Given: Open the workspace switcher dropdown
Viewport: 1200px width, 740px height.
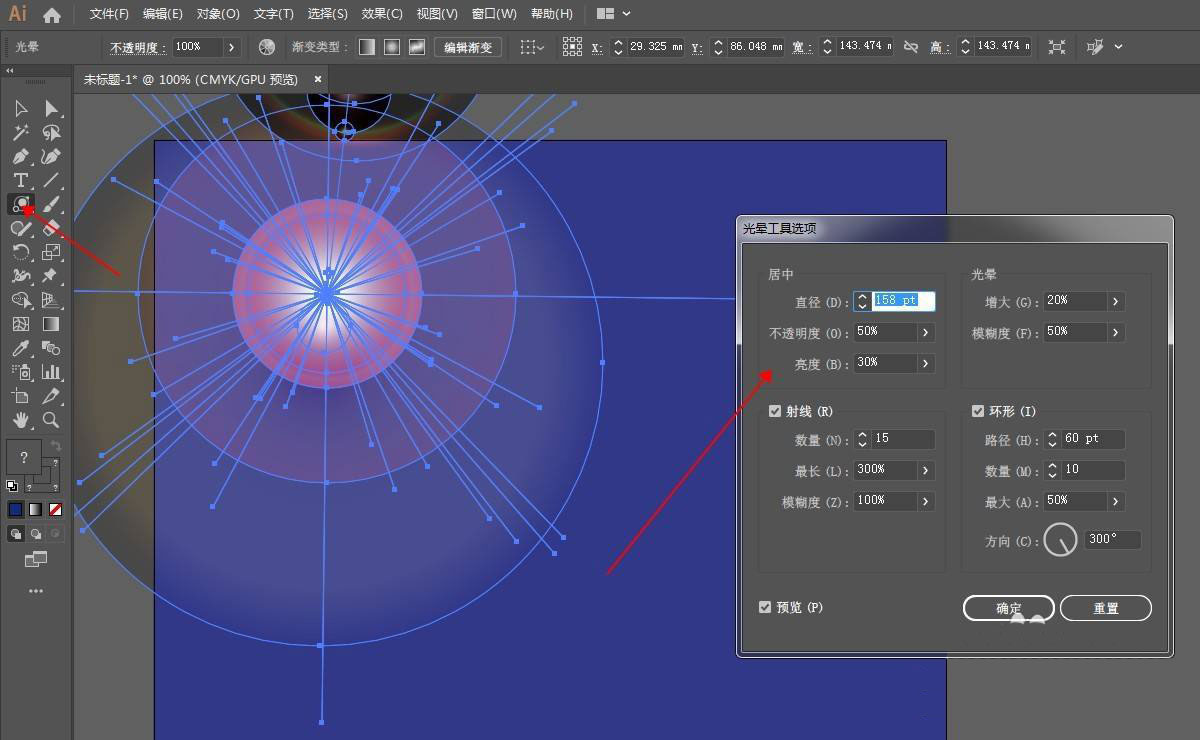Looking at the screenshot, I should coord(614,14).
